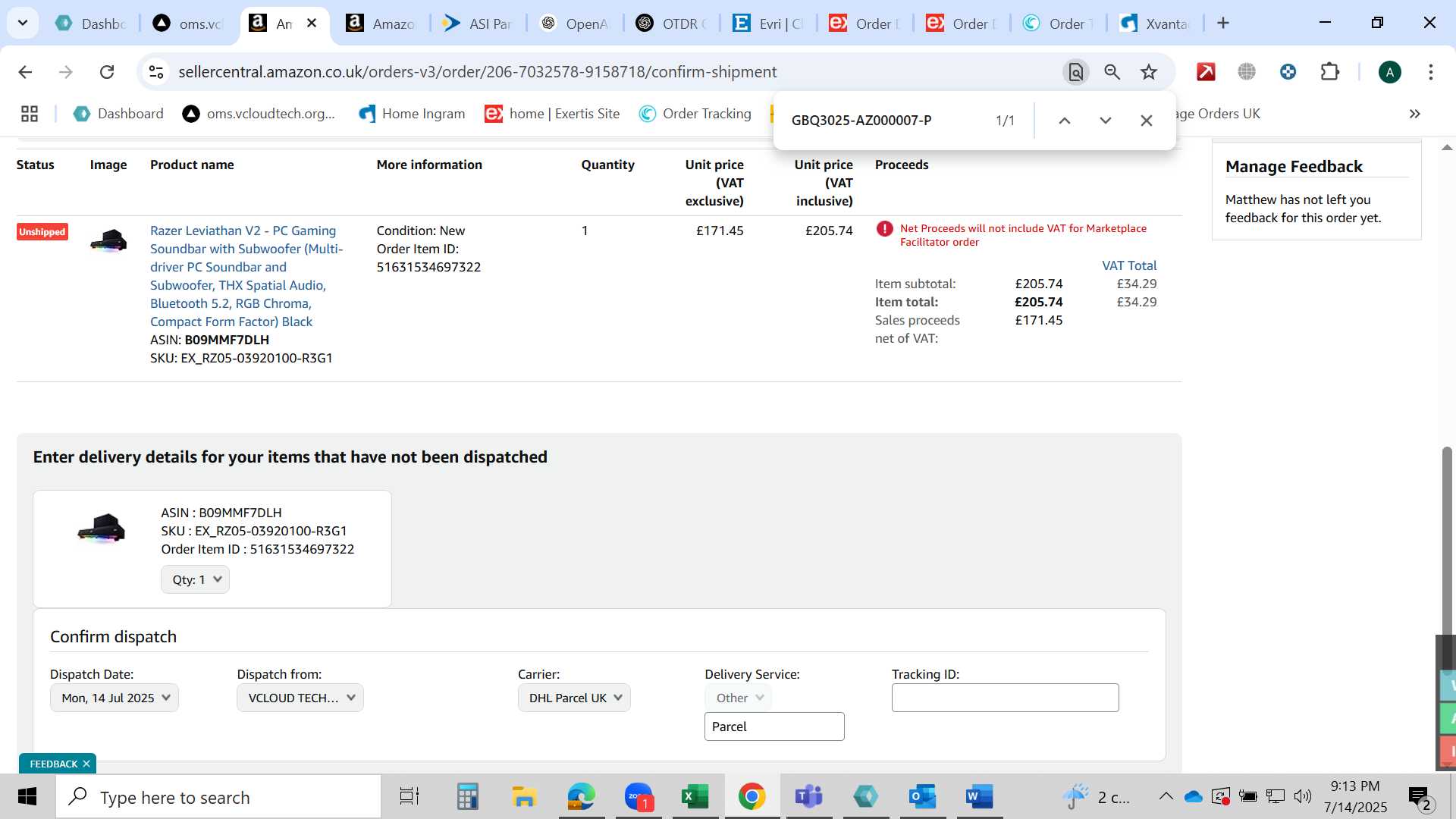Close the find-in-page bar
Screen dimensions: 1456x819
(1147, 121)
